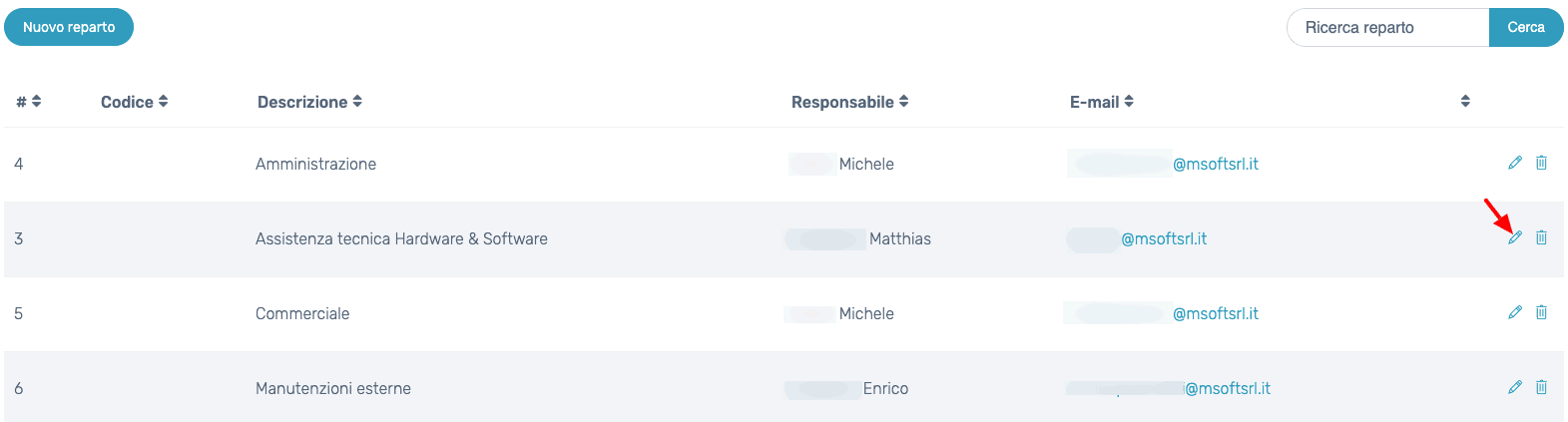This screenshot has width=1568, height=422.
Task: Remove the Commerciale department with trash icon
Action: tap(1541, 312)
